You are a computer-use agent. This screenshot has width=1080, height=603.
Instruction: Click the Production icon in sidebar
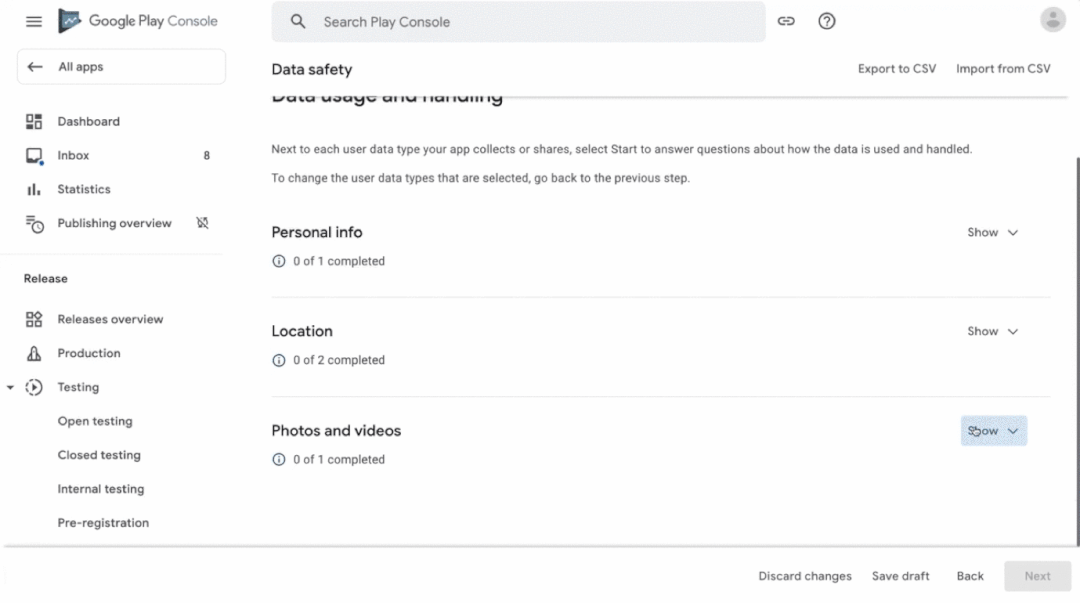[x=34, y=354]
